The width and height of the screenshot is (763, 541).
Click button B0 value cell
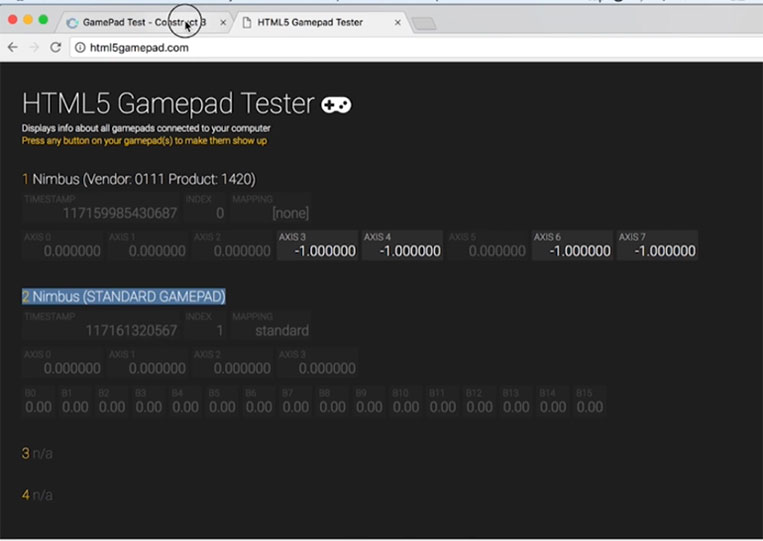click(x=38, y=402)
